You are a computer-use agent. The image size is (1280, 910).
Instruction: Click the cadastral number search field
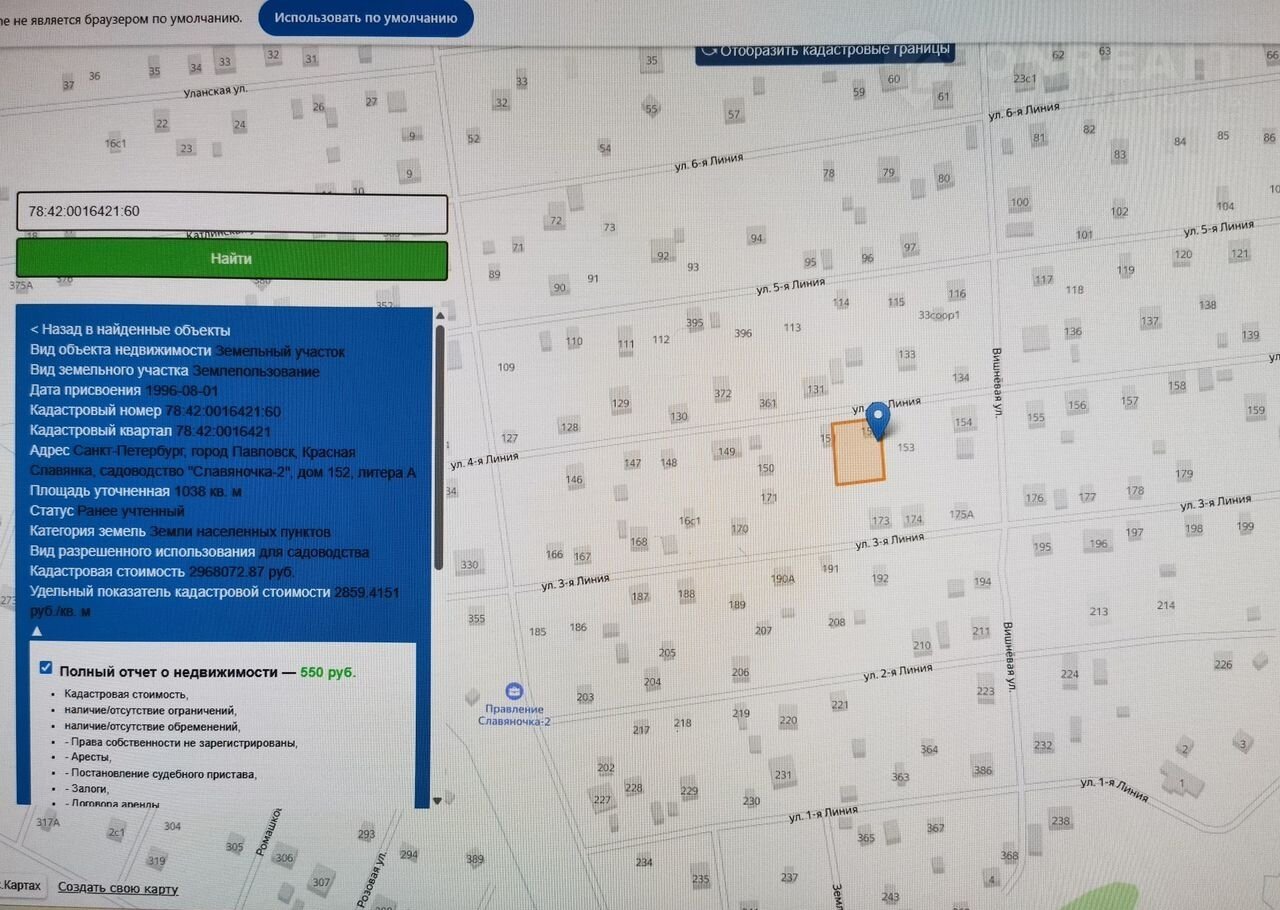(231, 212)
